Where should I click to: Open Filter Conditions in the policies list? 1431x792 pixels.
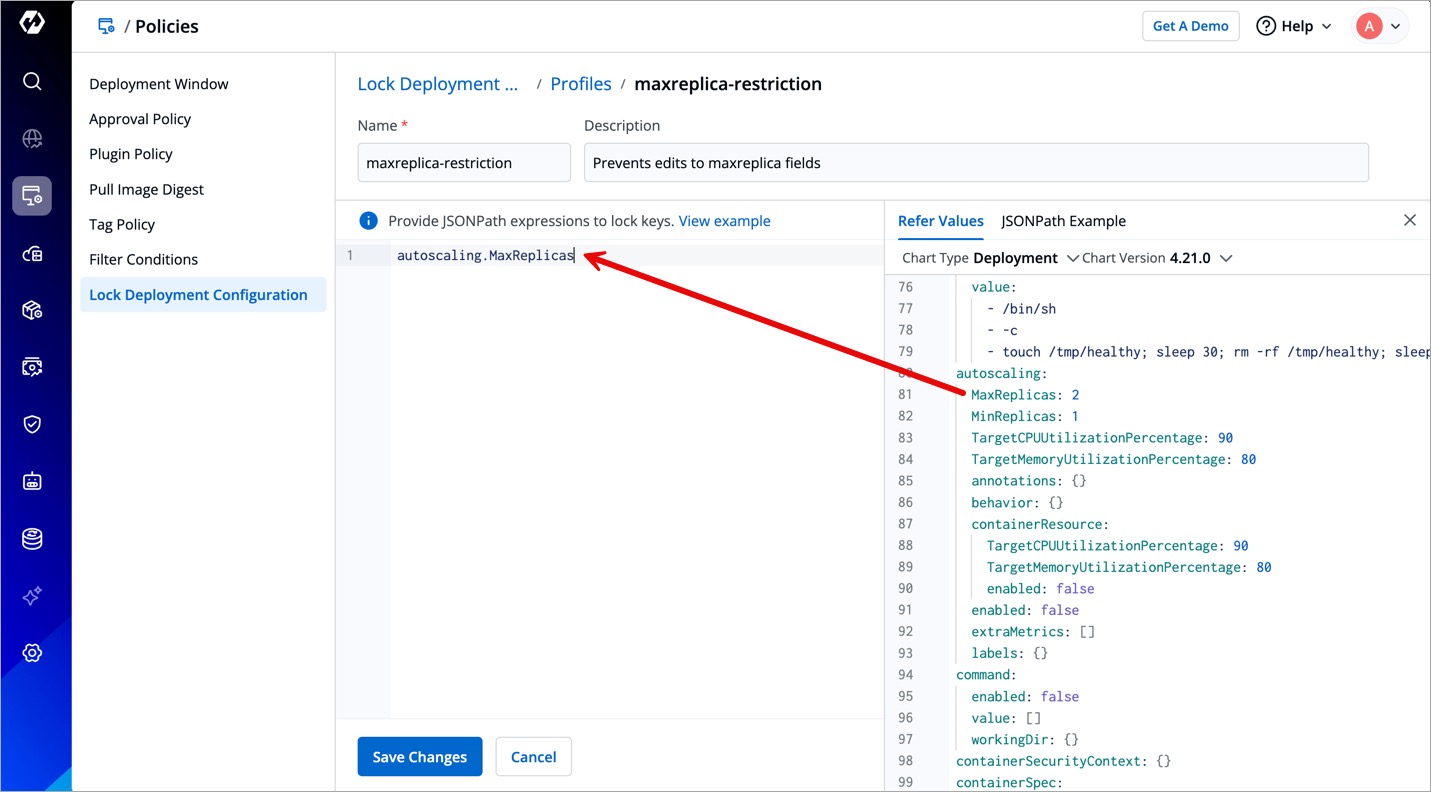click(x=143, y=259)
